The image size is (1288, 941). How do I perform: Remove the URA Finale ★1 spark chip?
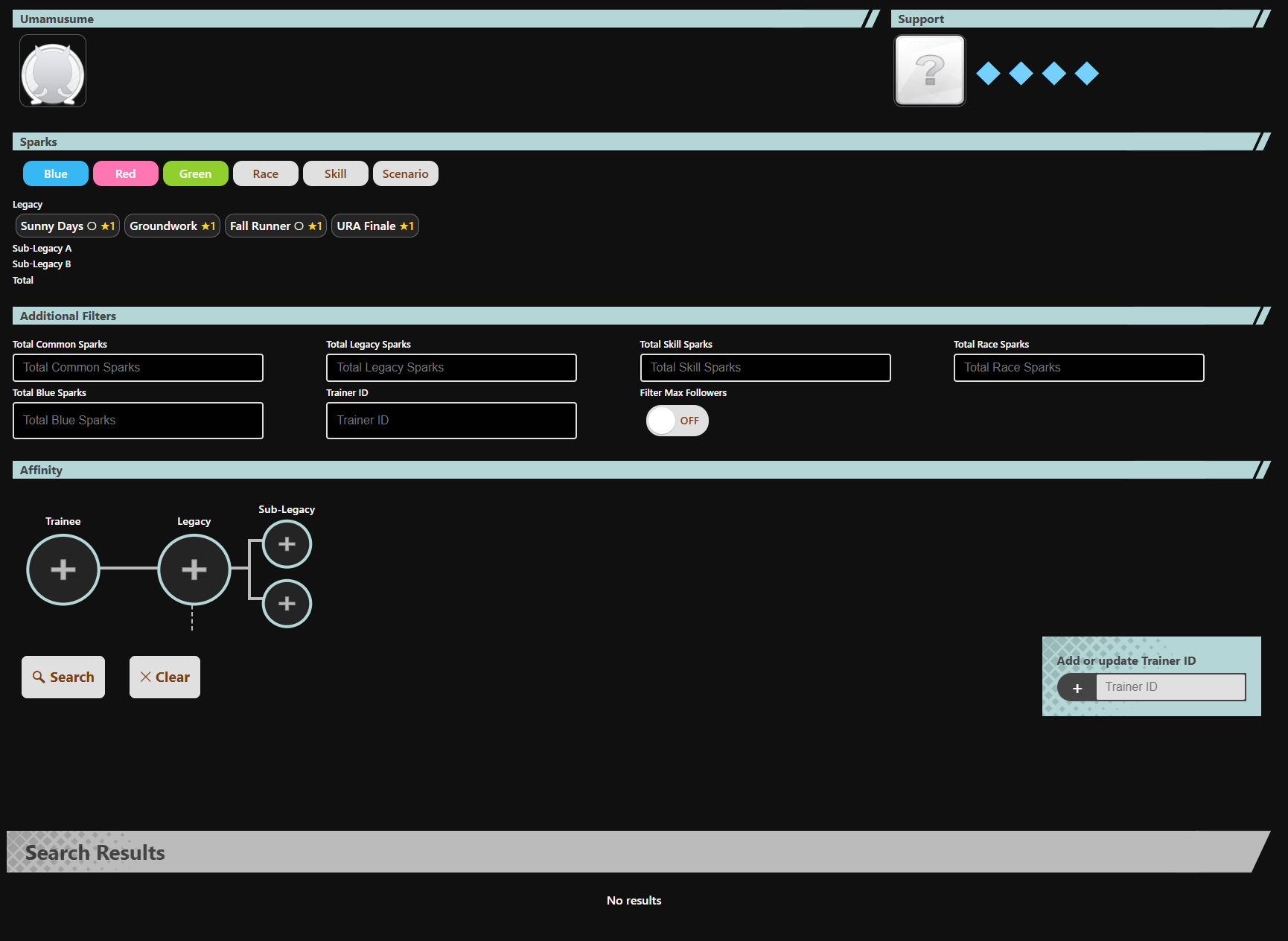(375, 226)
